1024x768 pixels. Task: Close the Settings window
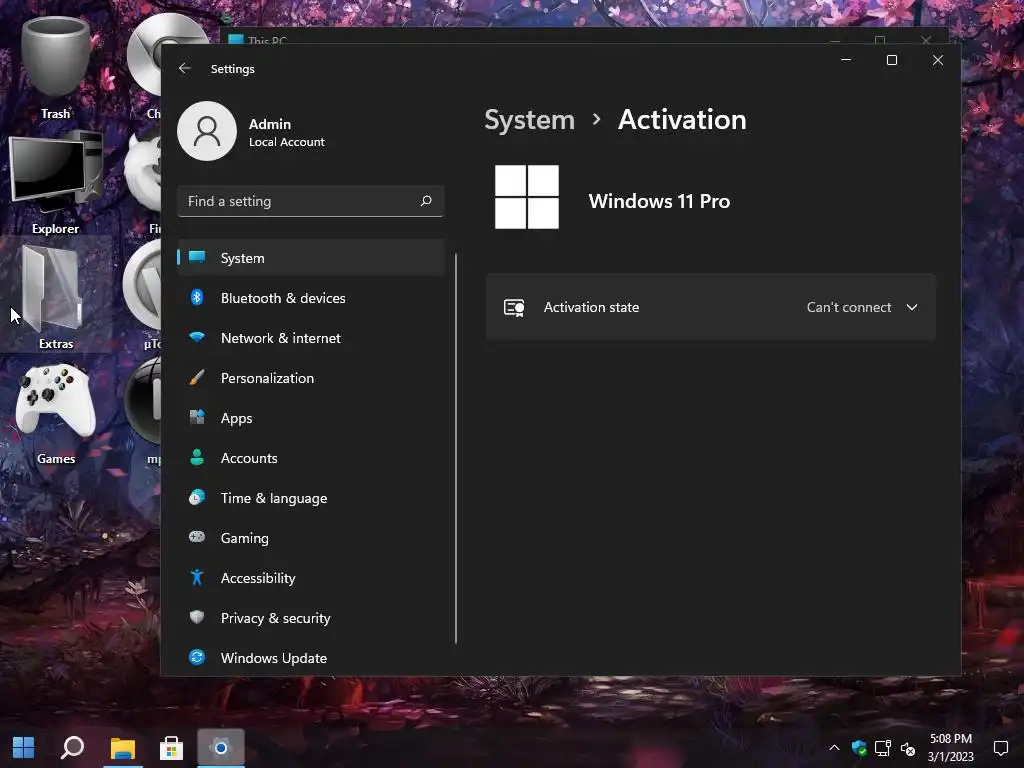(x=938, y=60)
